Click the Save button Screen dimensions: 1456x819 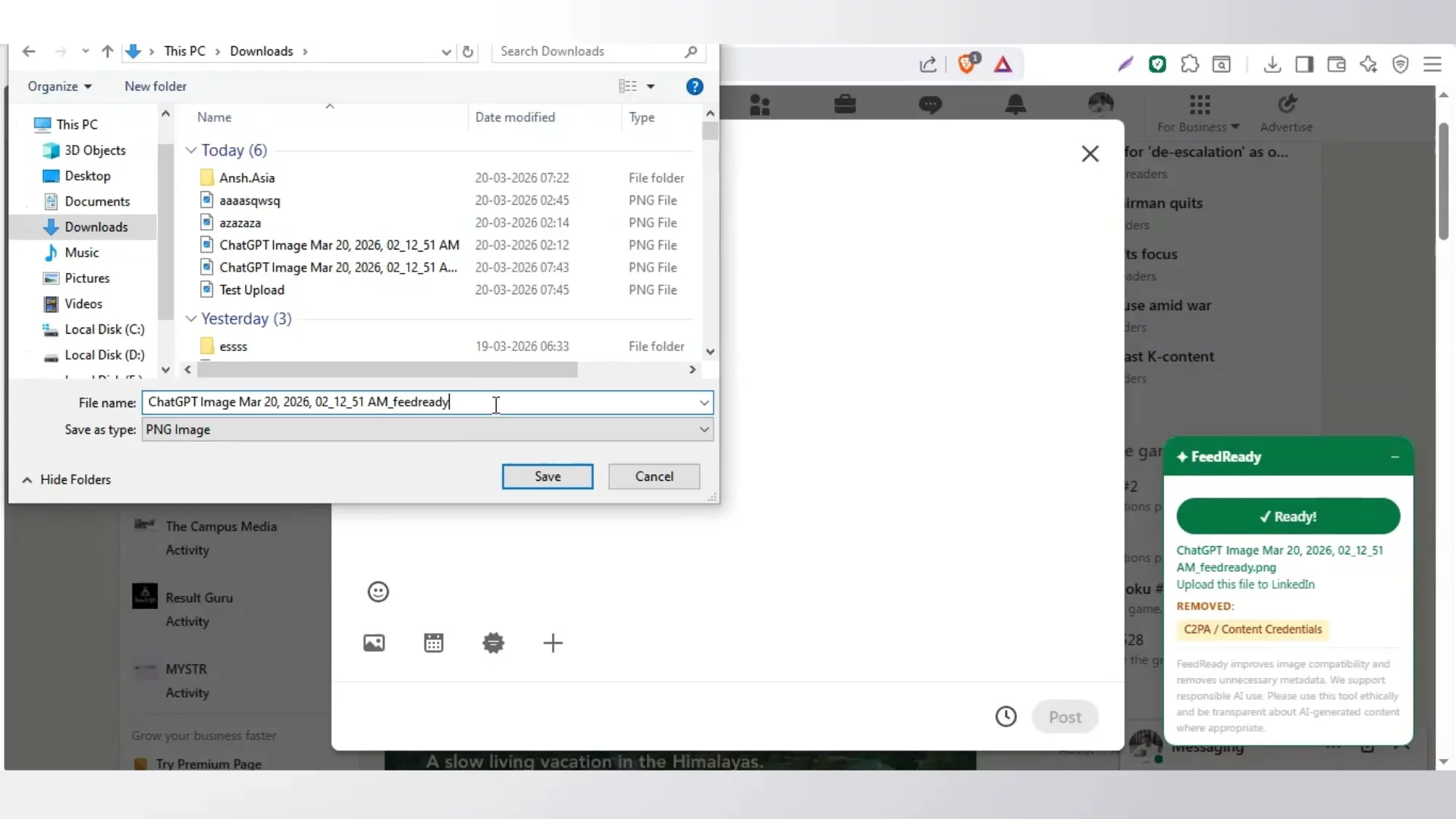[548, 476]
